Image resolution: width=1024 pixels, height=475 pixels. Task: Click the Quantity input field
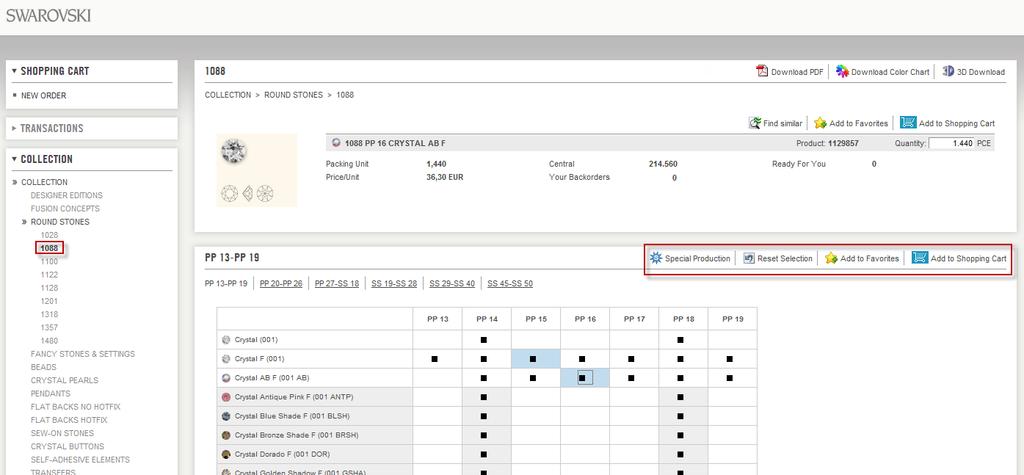click(x=952, y=143)
